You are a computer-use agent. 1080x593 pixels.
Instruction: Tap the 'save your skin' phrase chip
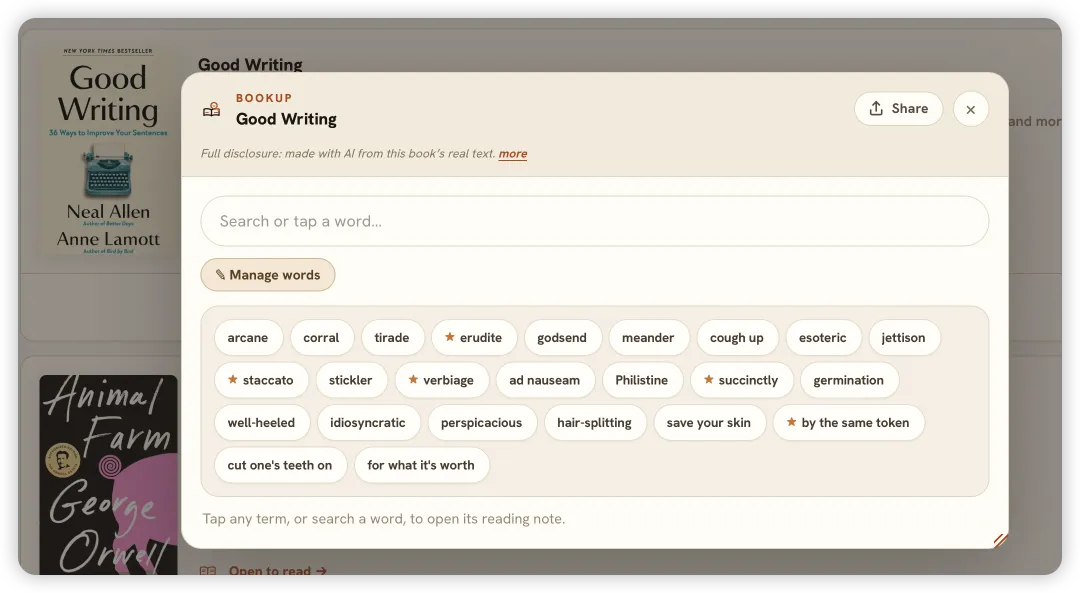(x=709, y=423)
